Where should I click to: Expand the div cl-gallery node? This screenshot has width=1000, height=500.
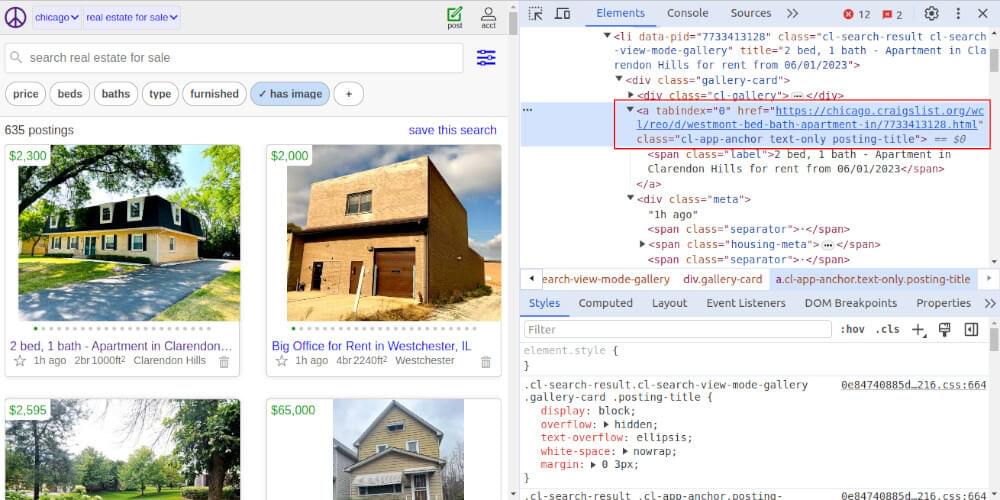pos(631,94)
